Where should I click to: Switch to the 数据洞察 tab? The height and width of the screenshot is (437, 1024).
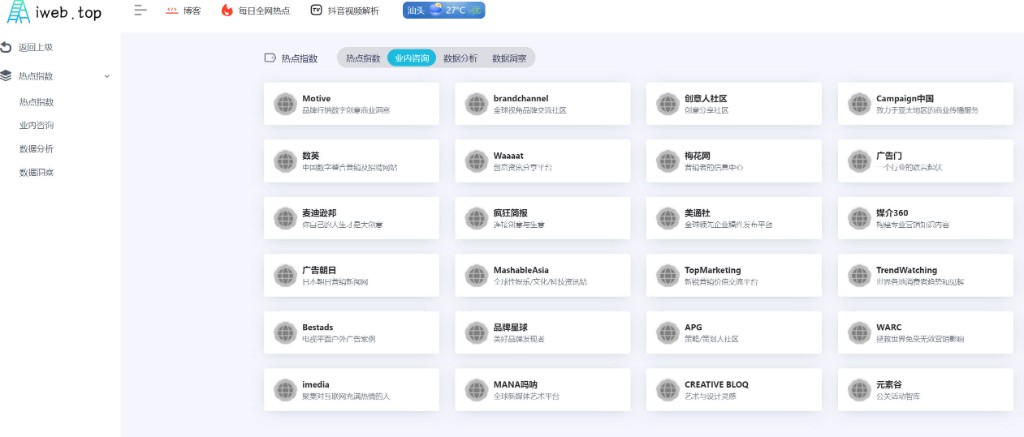pos(509,57)
